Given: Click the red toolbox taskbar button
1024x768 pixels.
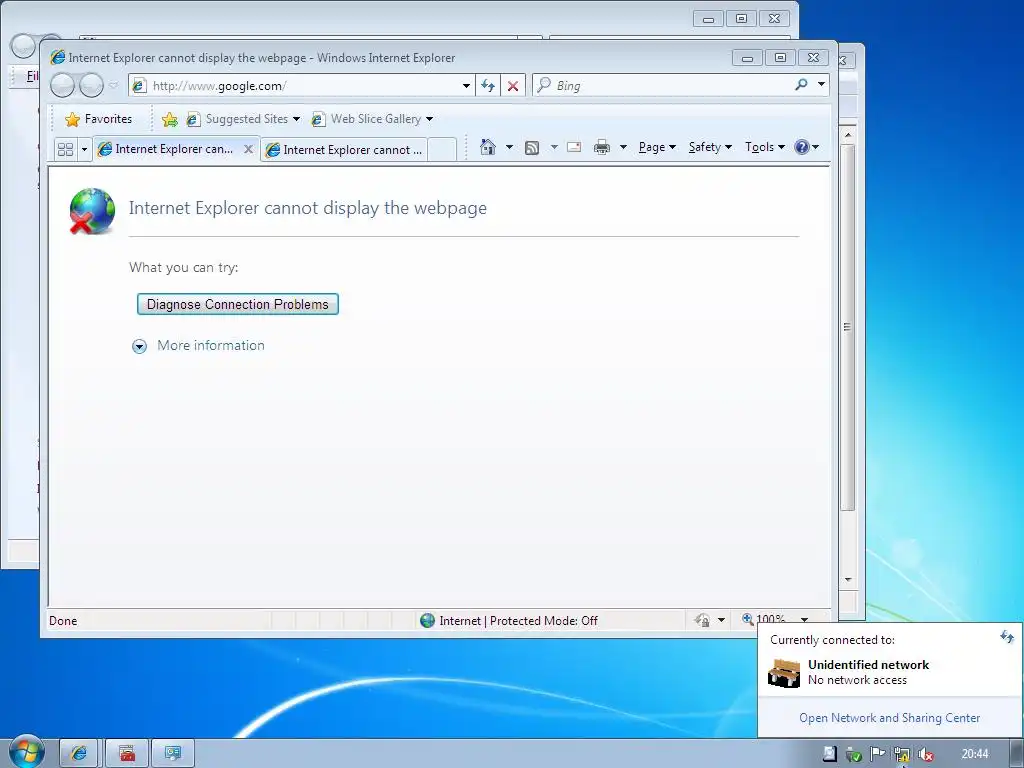Looking at the screenshot, I should [127, 754].
